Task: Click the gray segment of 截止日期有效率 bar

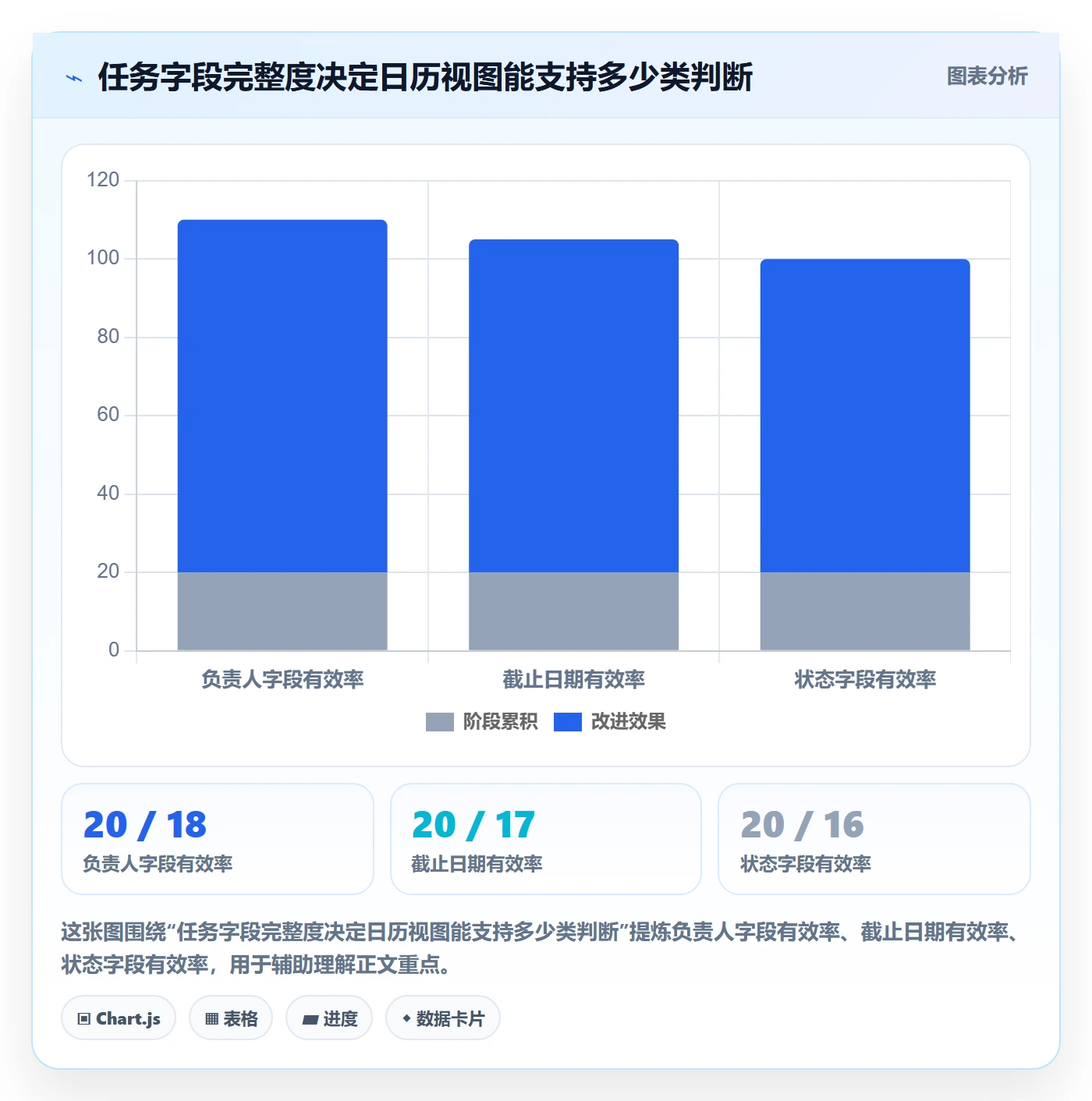Action: point(573,611)
